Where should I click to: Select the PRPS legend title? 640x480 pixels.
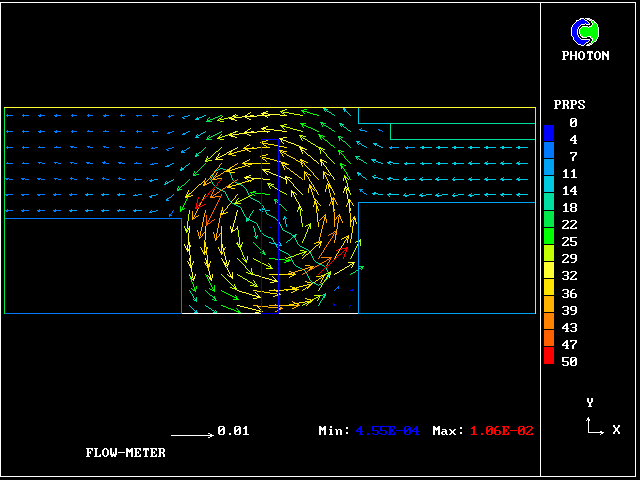[569, 105]
